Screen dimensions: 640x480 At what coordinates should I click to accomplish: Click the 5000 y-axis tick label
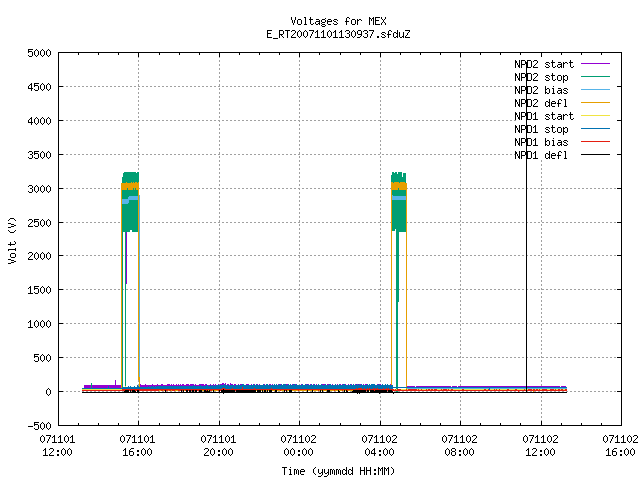pos(39,53)
